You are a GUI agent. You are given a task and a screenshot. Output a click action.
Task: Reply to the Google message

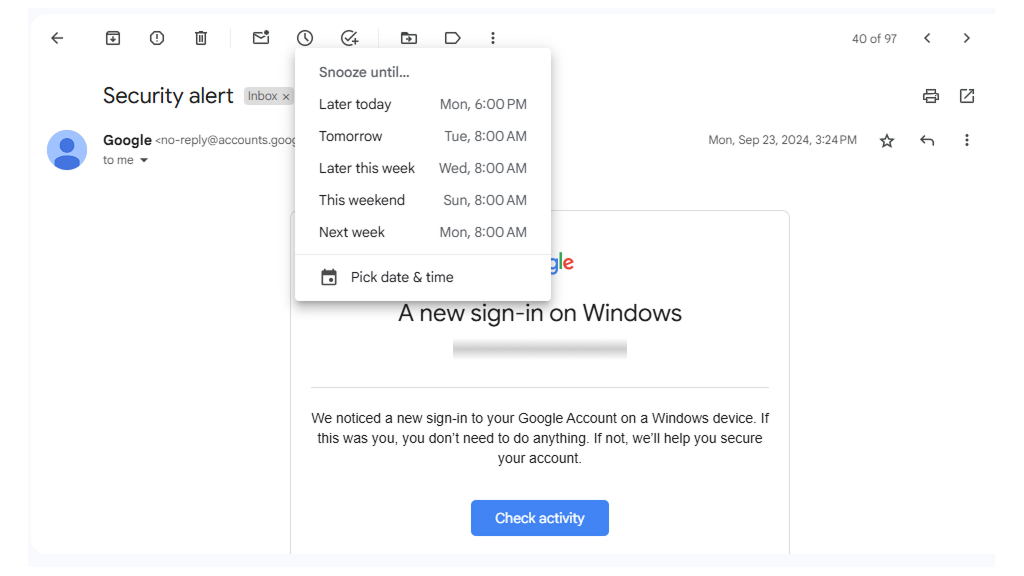927,140
